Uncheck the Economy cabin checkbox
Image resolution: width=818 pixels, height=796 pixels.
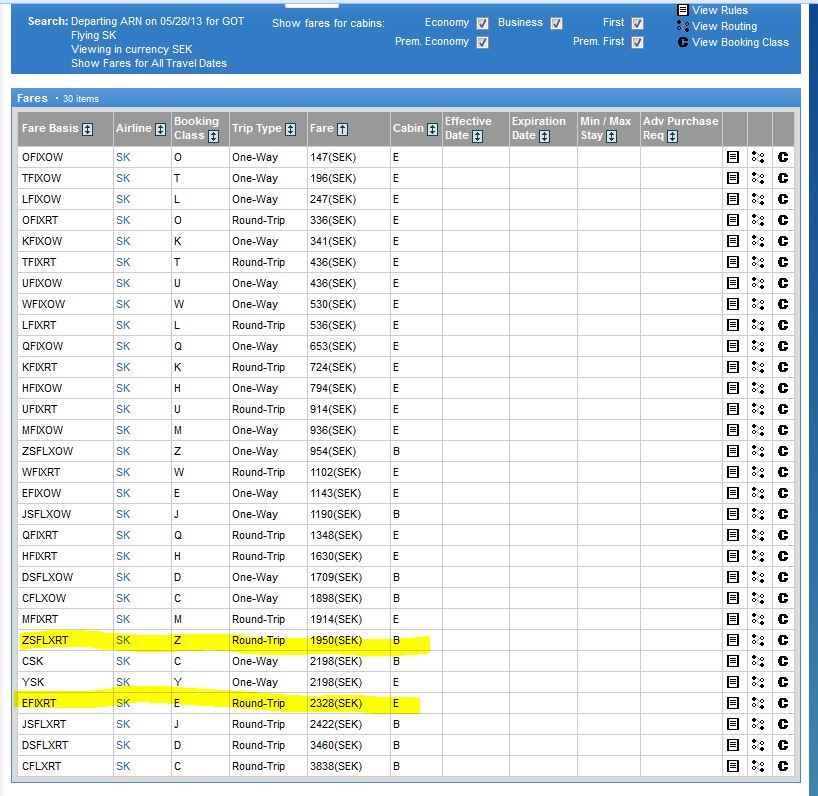pyautogui.click(x=483, y=23)
